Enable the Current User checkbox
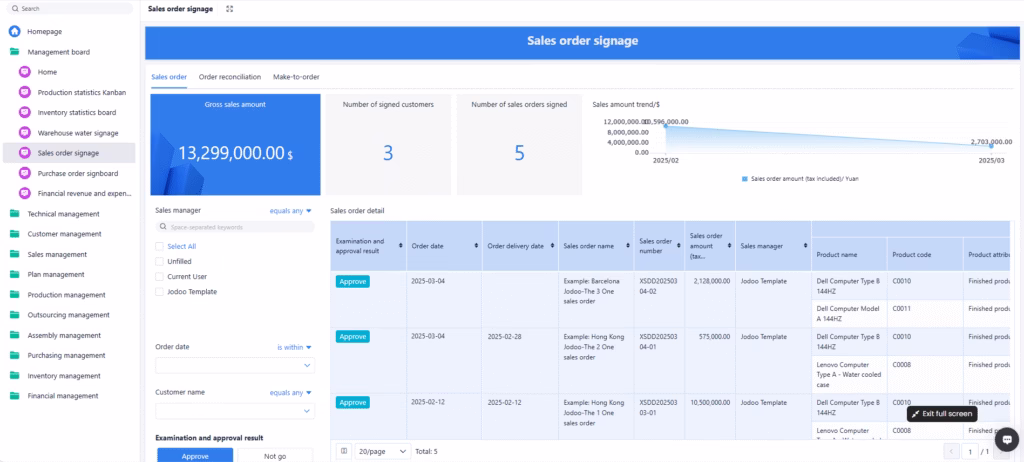The height and width of the screenshot is (462, 1024). 159,276
